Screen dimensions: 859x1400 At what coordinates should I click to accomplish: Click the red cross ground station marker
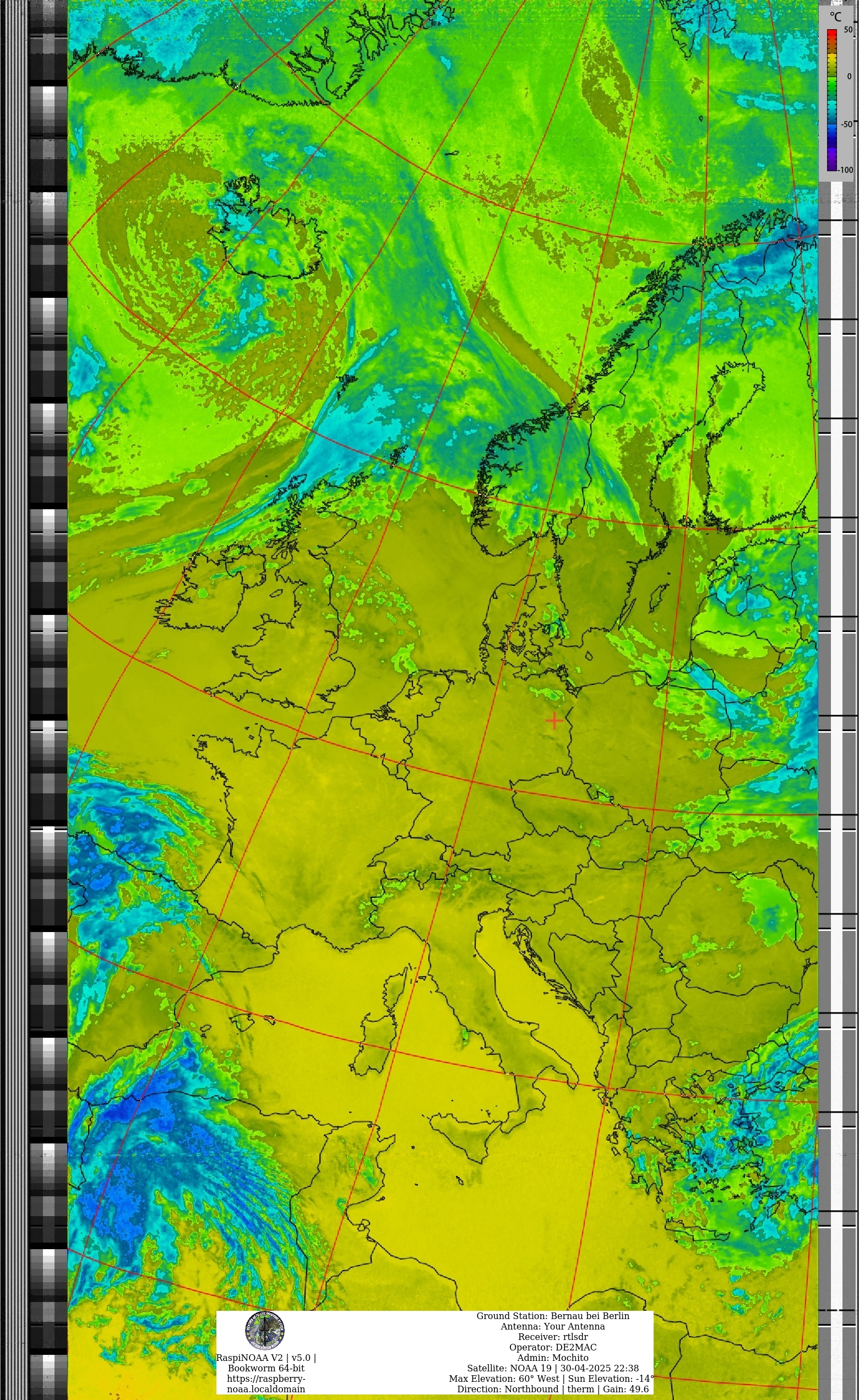tap(554, 721)
